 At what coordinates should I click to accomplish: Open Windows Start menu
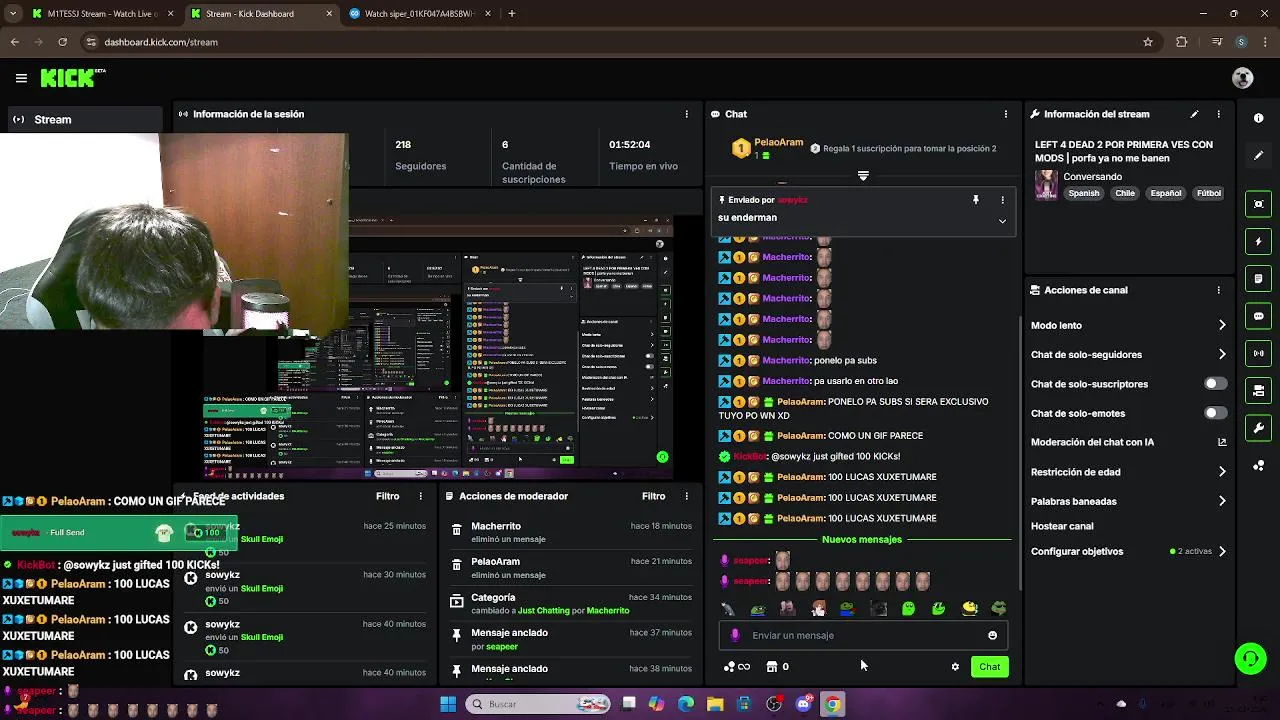point(448,704)
